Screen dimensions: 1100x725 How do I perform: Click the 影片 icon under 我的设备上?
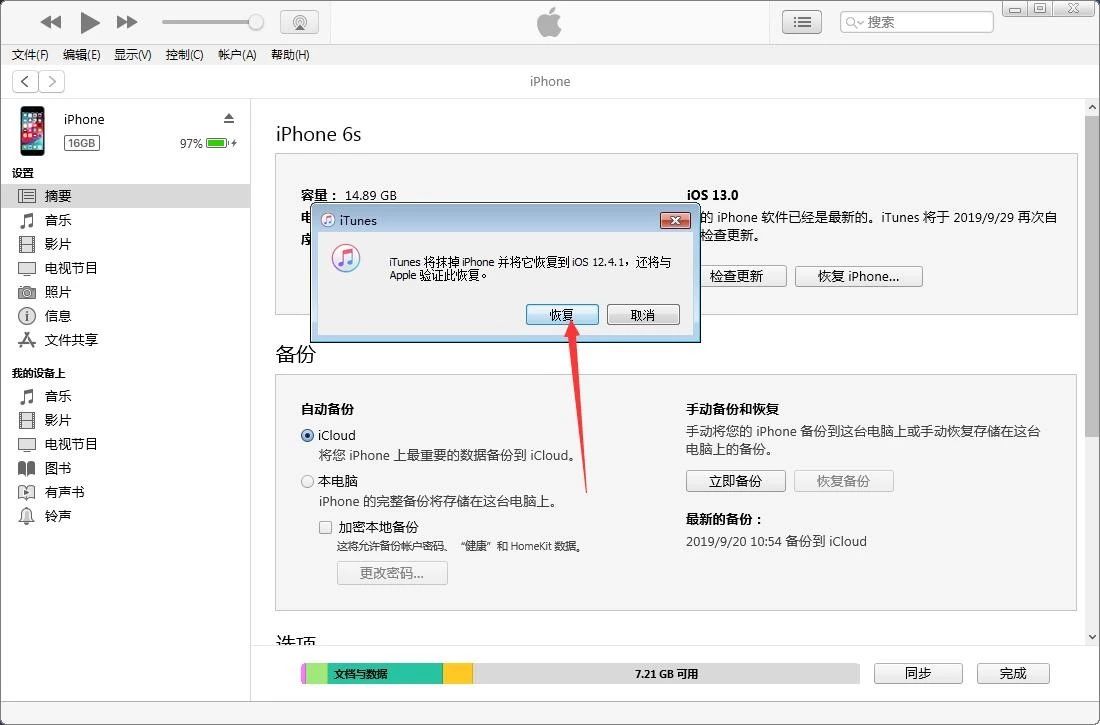coord(27,420)
